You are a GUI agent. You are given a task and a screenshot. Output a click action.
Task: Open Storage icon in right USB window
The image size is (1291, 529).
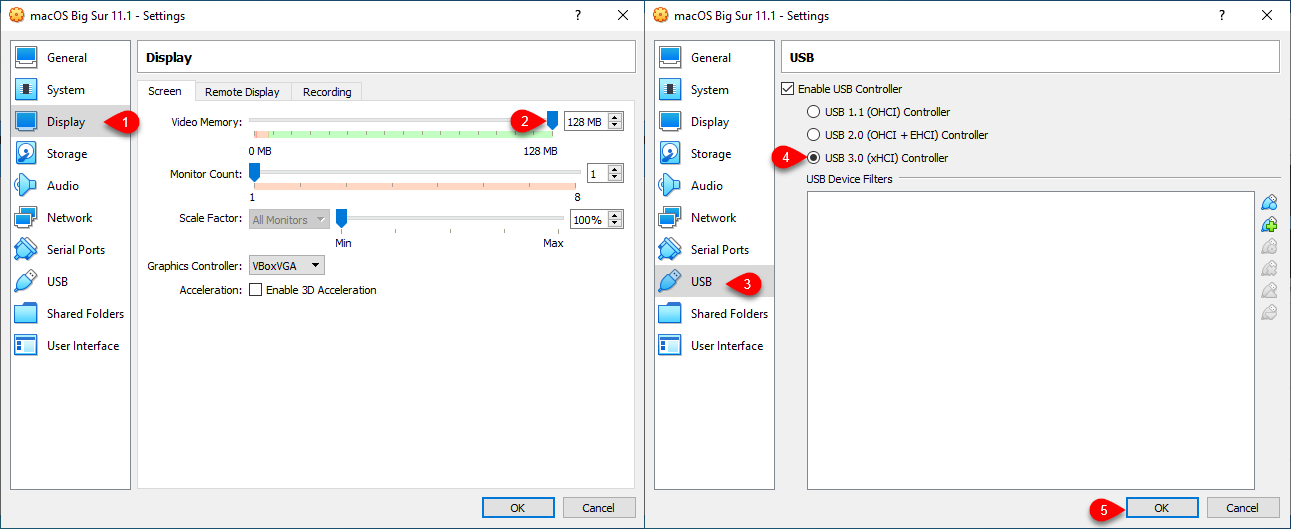670,154
